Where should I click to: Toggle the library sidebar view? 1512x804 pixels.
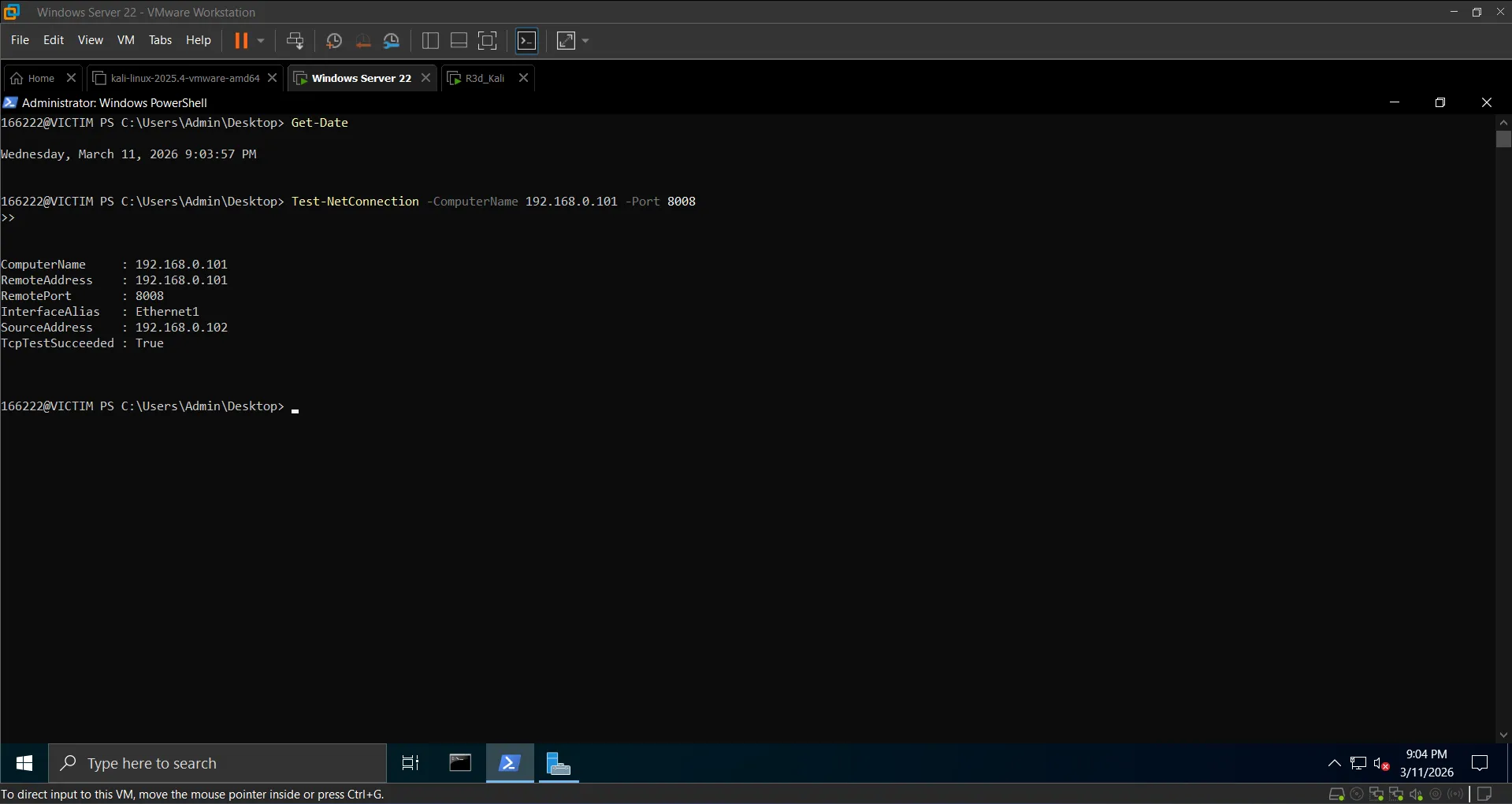430,40
